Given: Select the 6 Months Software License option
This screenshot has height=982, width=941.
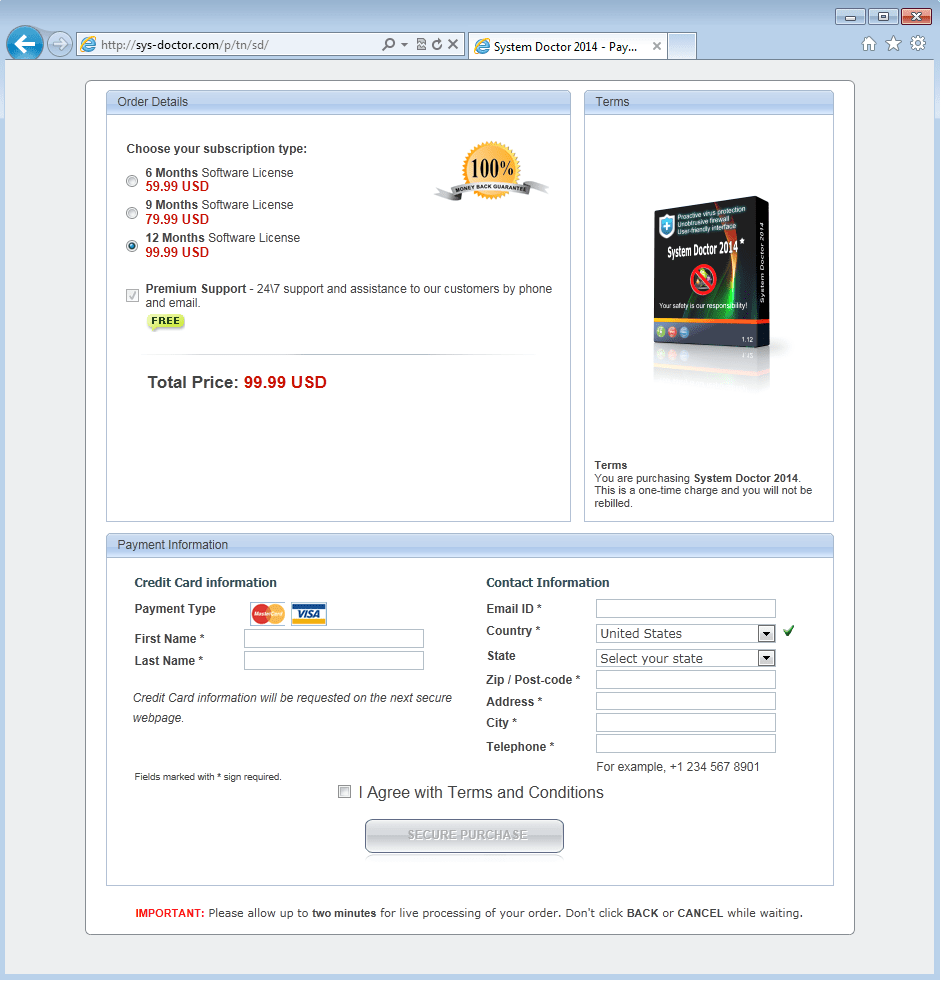Looking at the screenshot, I should pyautogui.click(x=131, y=181).
